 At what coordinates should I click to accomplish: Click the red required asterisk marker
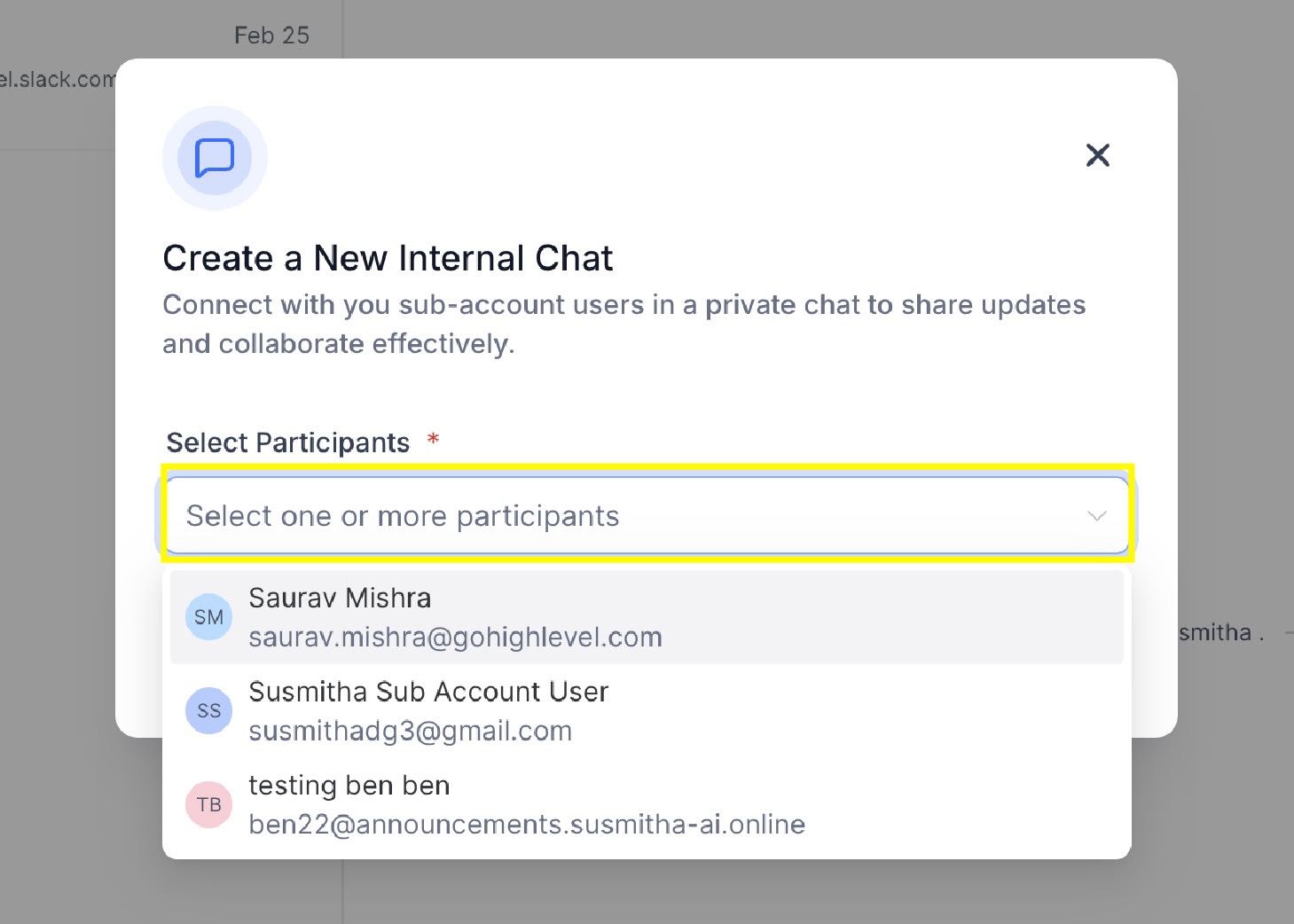[434, 439]
